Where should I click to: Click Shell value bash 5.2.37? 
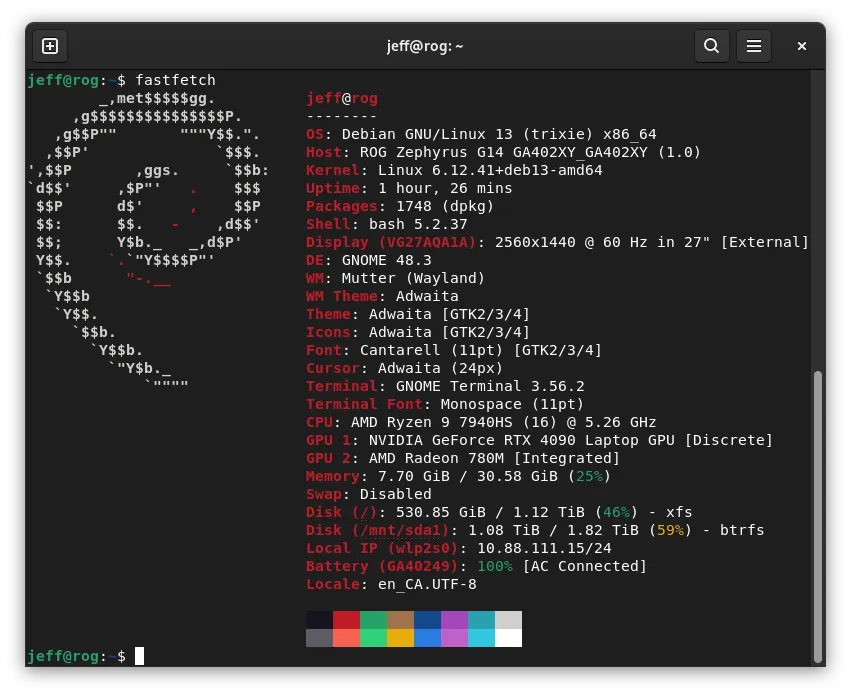pos(418,224)
